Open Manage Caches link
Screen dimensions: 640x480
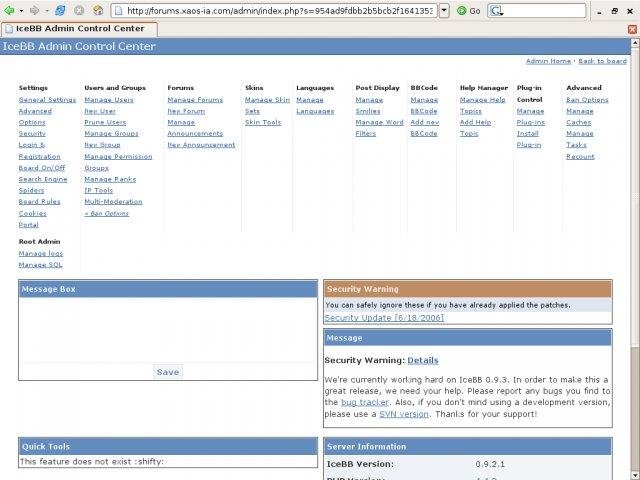(x=580, y=117)
